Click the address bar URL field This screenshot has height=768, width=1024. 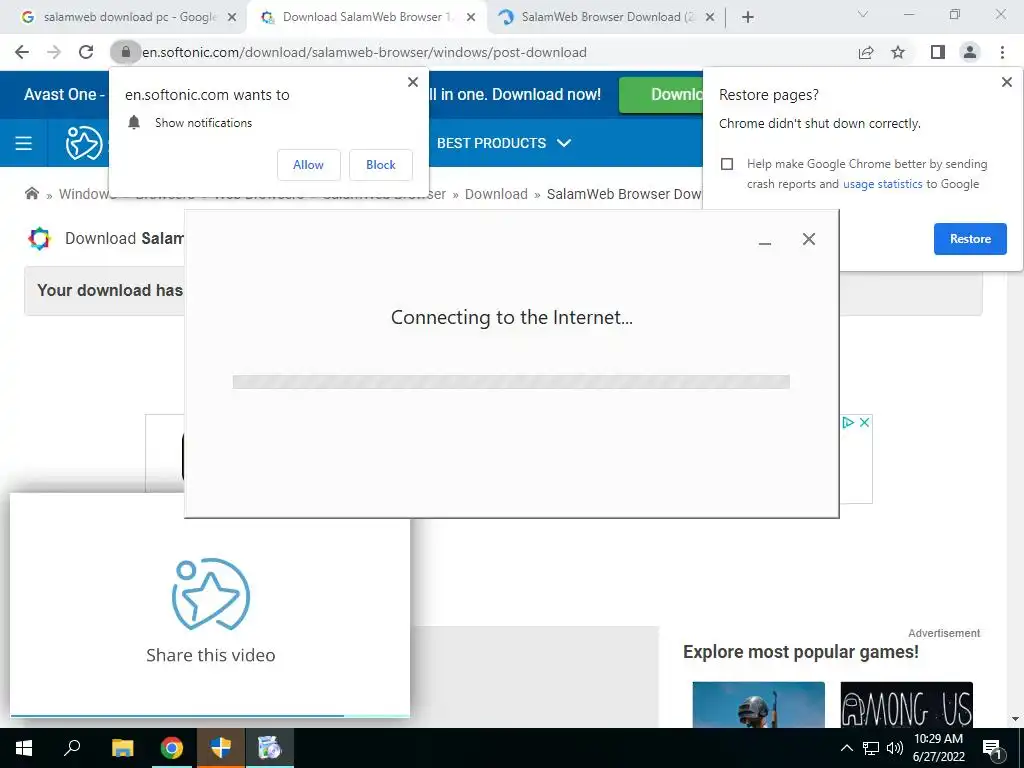click(x=483, y=52)
